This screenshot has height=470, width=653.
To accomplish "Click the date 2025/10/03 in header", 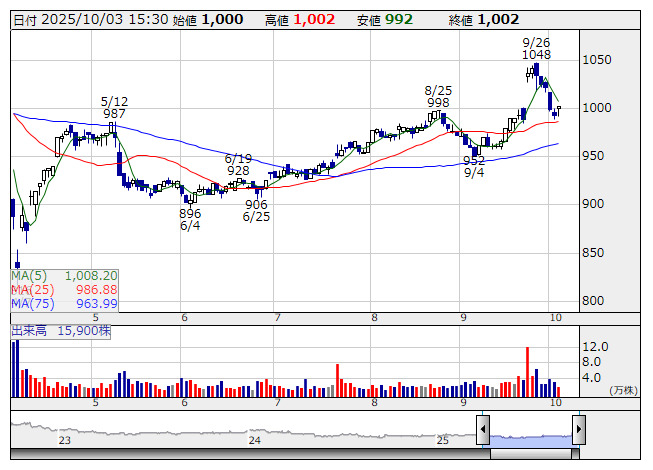I will click(82, 19).
